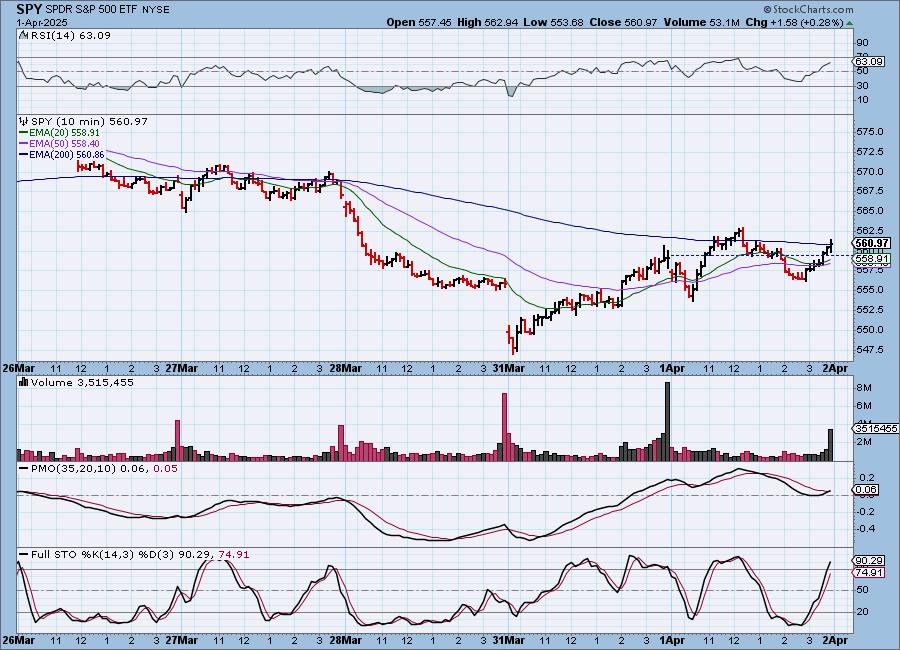Click the 10 label on the RSI axis
Viewport: 900px width, 650px height.
(x=862, y=100)
